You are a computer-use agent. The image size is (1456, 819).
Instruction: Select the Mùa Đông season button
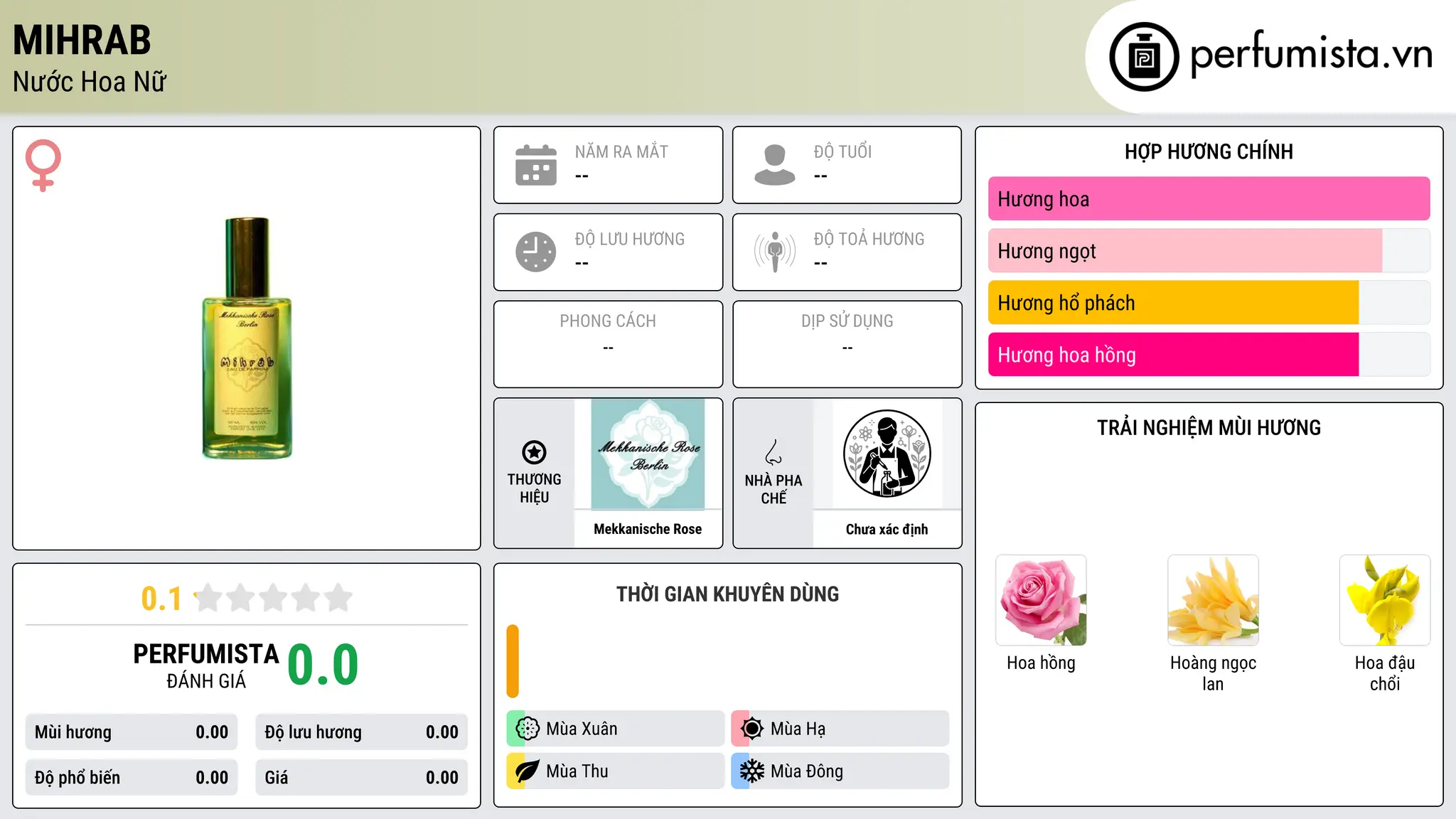840,771
